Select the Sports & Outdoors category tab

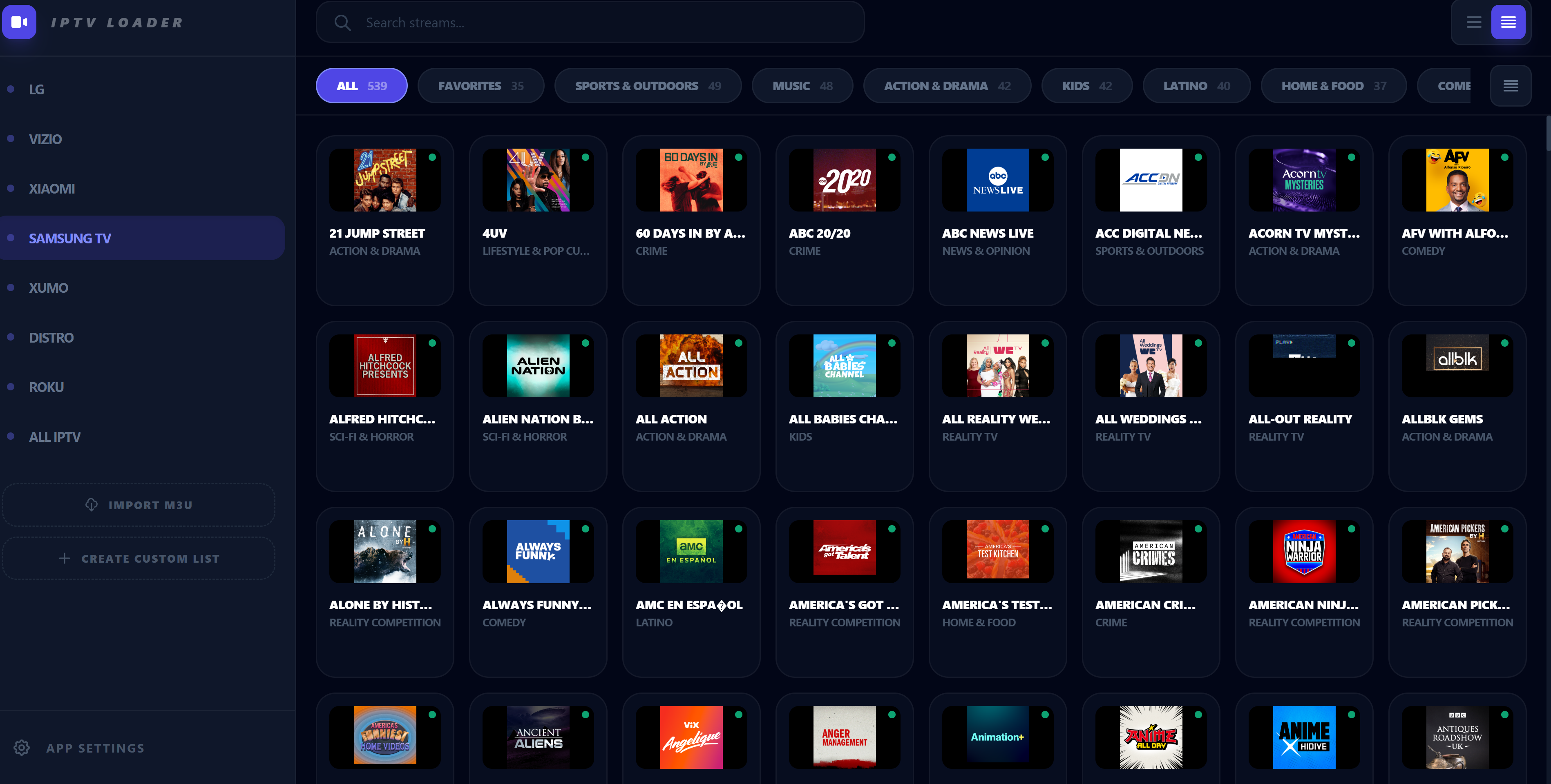click(647, 86)
